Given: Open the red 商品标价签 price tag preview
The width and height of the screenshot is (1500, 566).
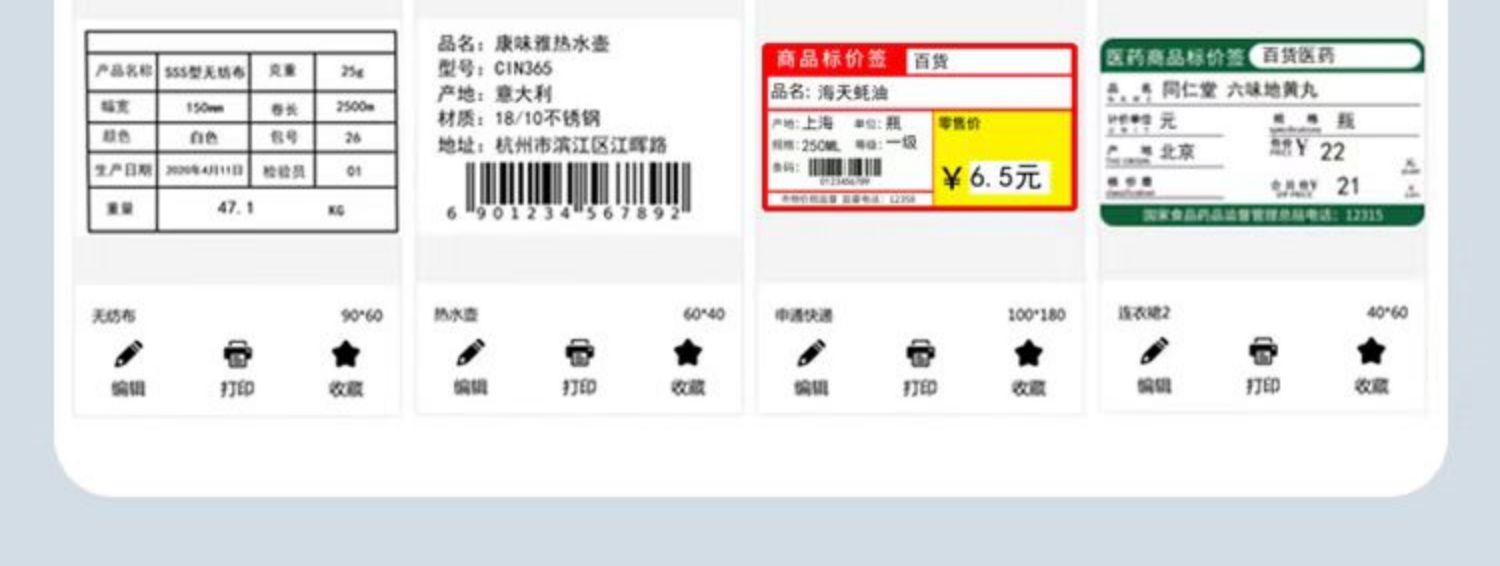Looking at the screenshot, I should point(920,127).
